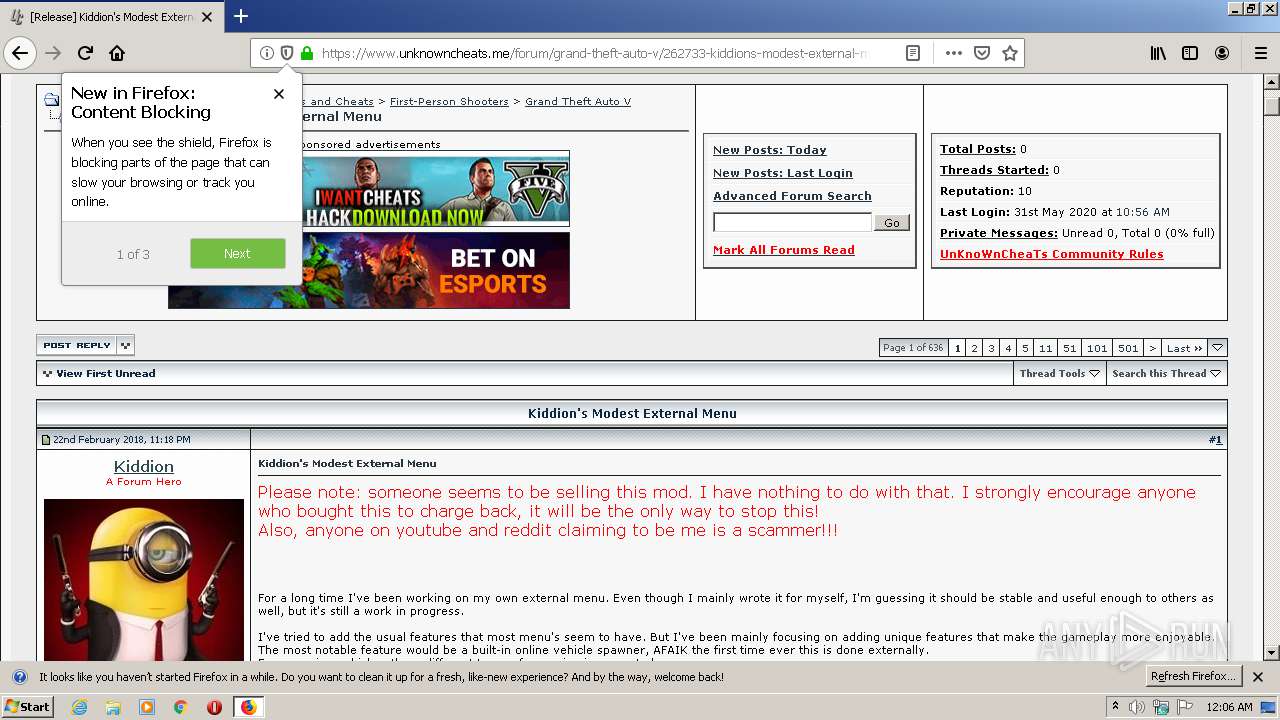The image size is (1280, 720).
Task: Click the green padlock security icon
Action: click(307, 53)
